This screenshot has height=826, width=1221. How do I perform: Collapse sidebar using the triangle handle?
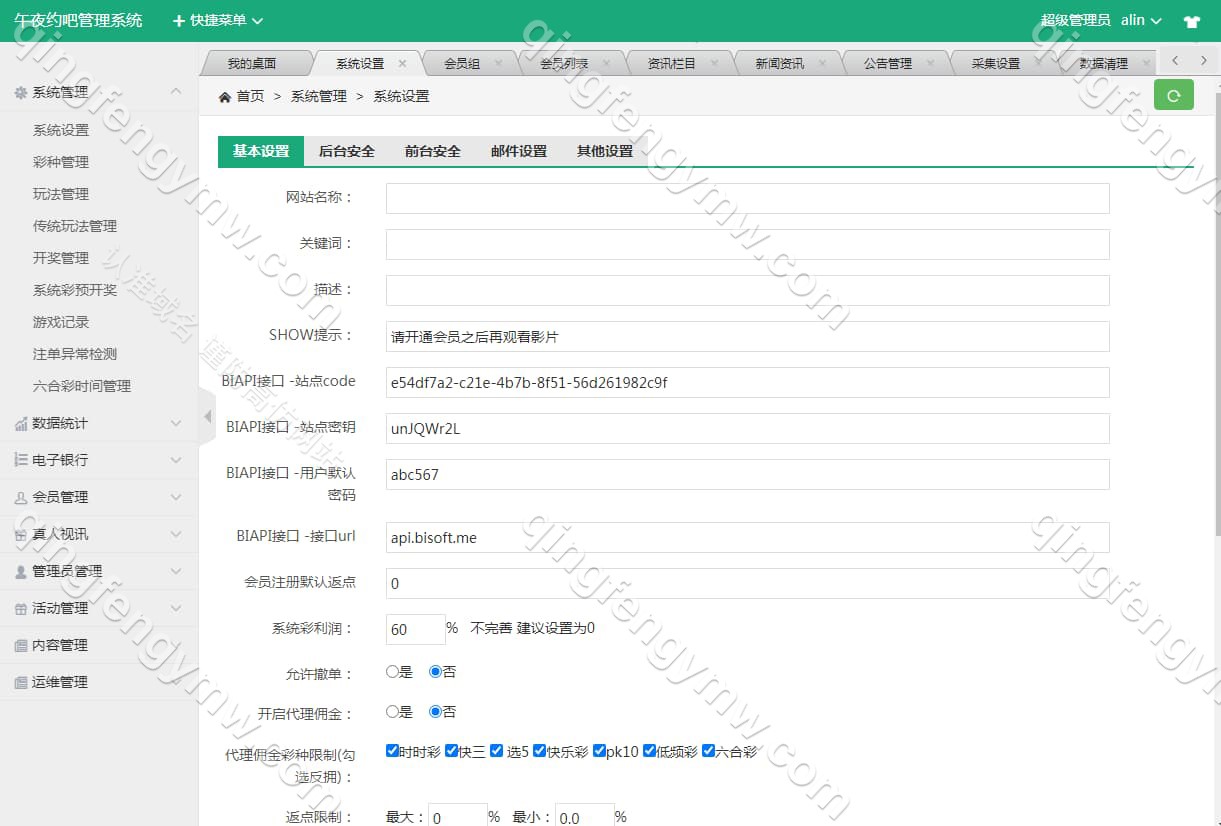coord(208,416)
